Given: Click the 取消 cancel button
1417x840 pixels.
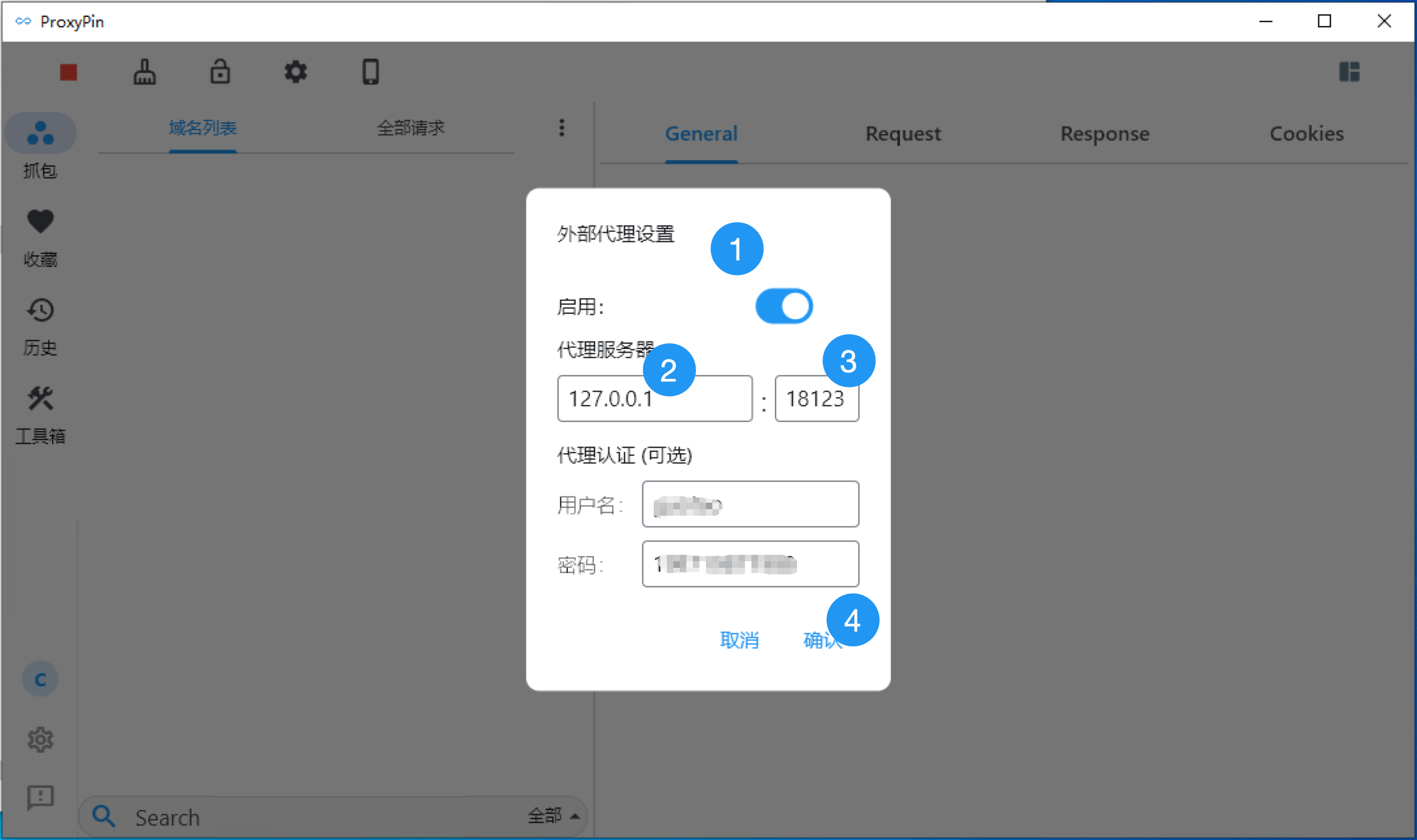Looking at the screenshot, I should click(x=739, y=640).
